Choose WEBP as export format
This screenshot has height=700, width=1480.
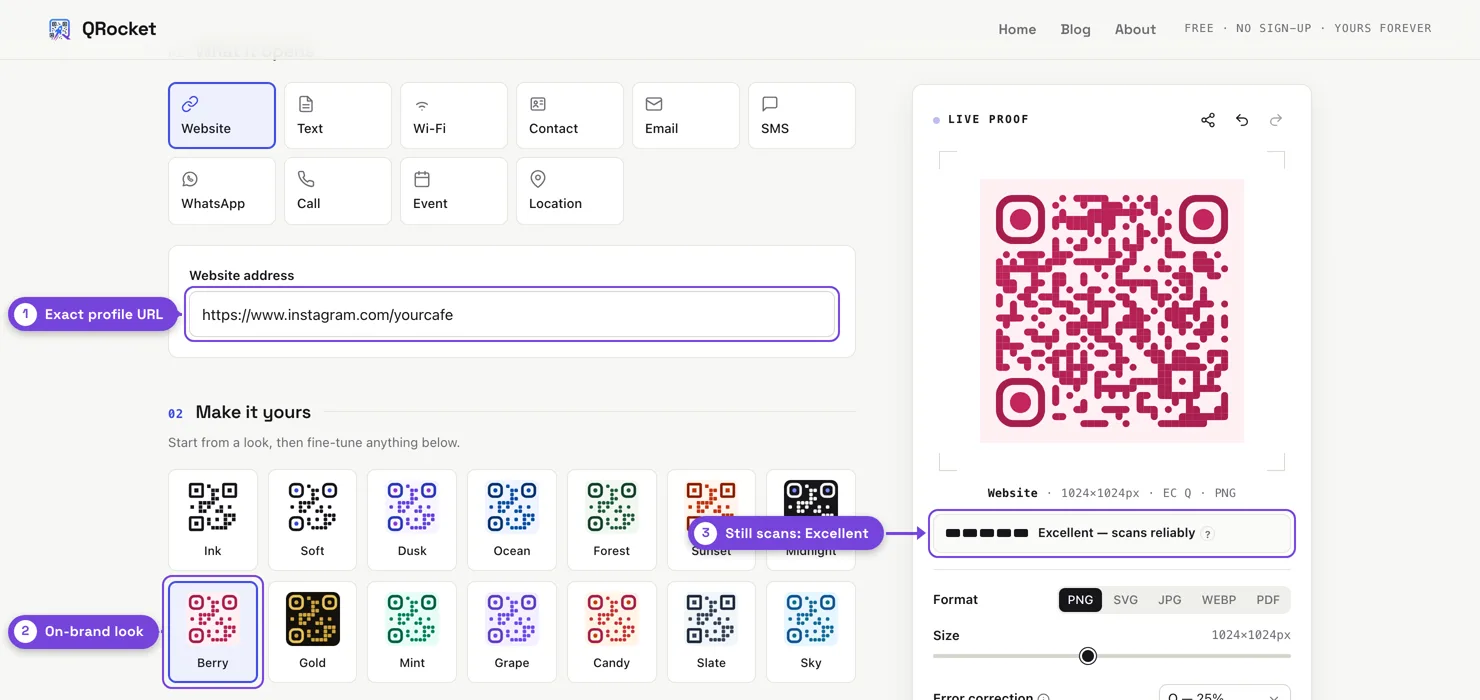[x=1219, y=600]
